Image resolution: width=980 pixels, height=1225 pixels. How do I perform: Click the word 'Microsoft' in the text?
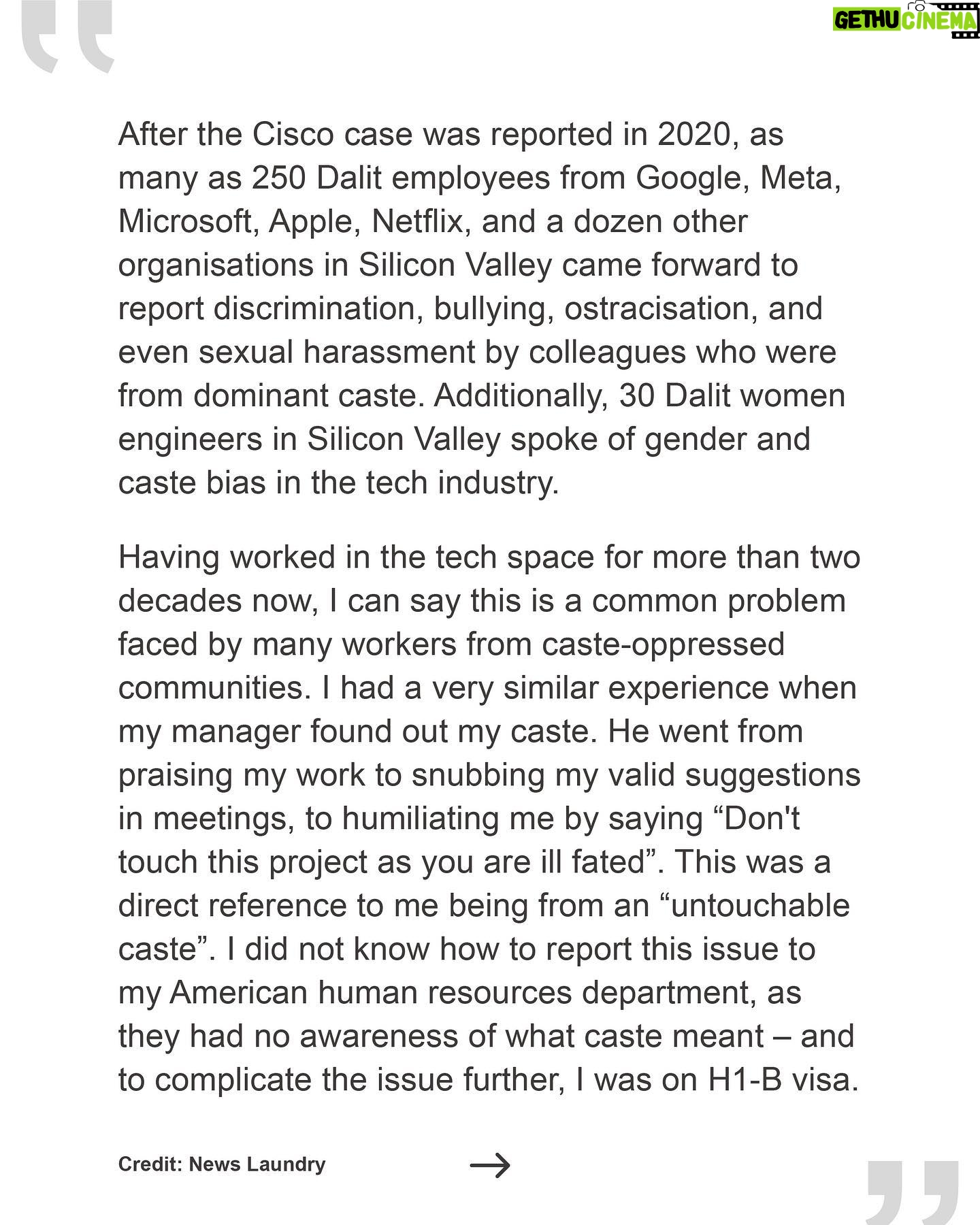click(188, 222)
